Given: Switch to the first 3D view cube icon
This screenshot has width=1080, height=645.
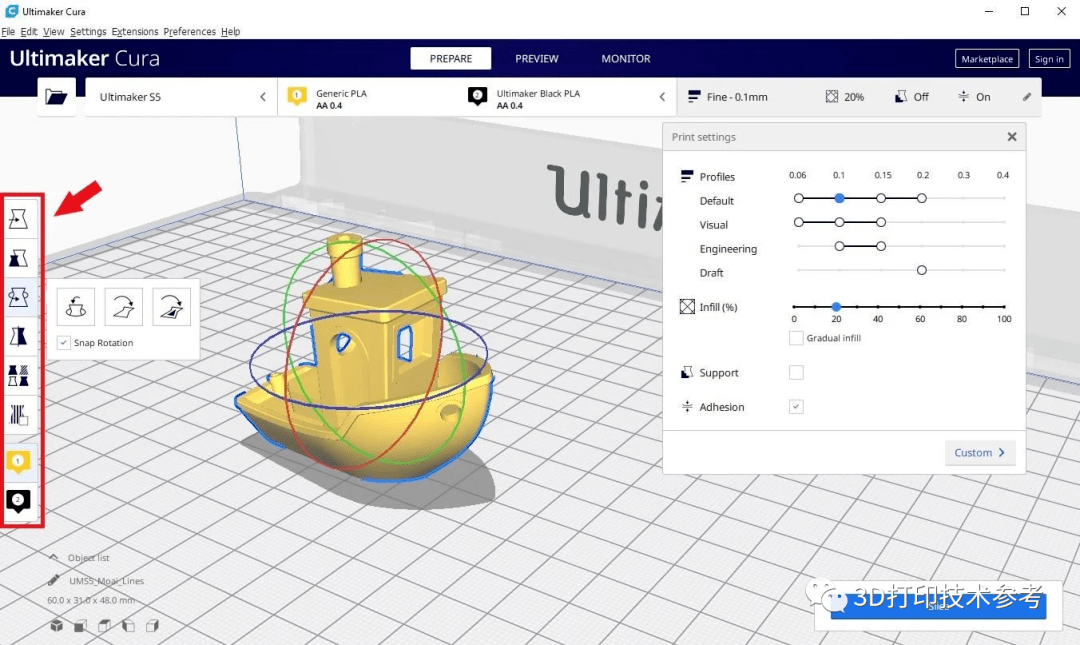Looking at the screenshot, I should click(x=56, y=626).
